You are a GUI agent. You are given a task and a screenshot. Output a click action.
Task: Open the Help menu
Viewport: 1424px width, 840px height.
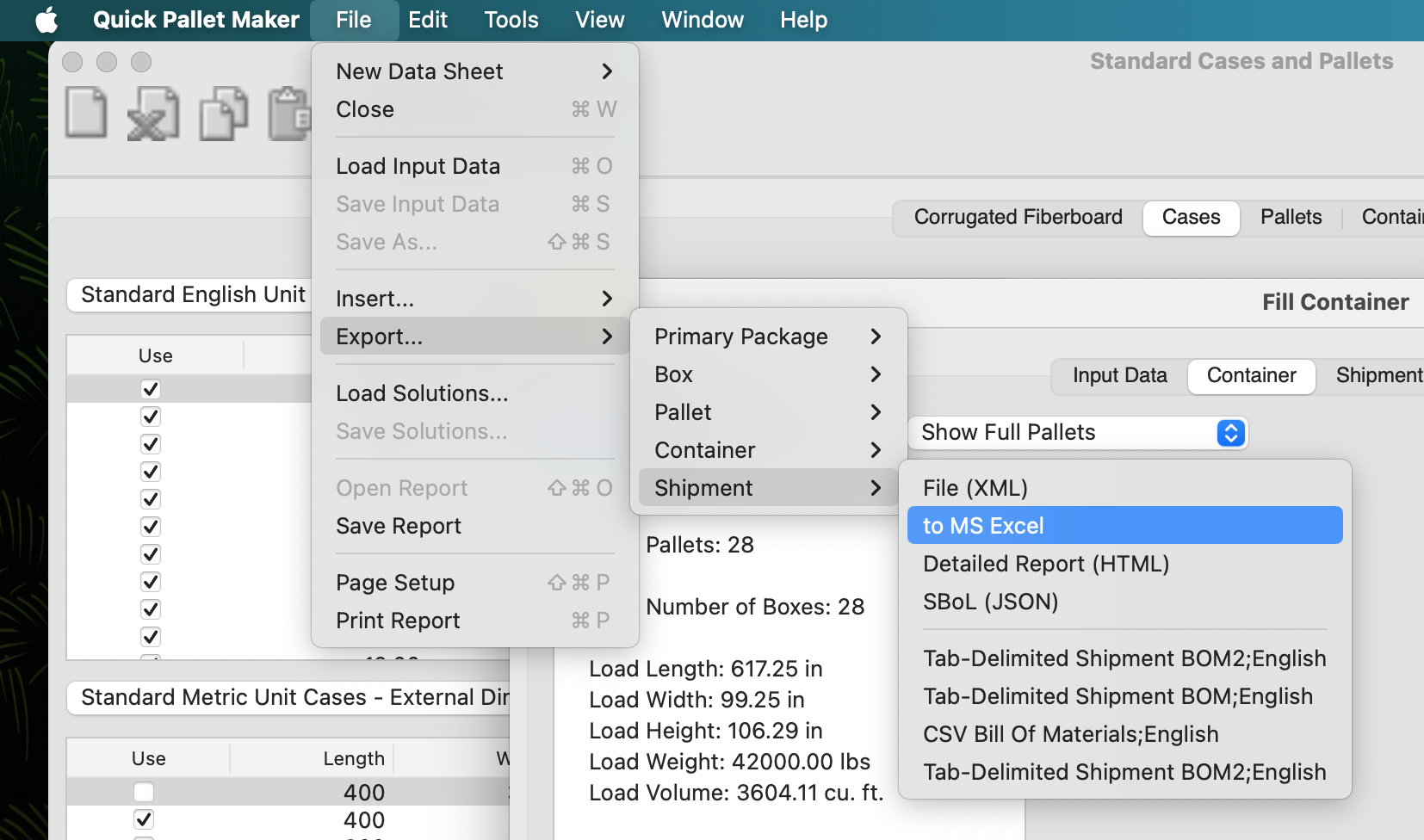(x=803, y=20)
